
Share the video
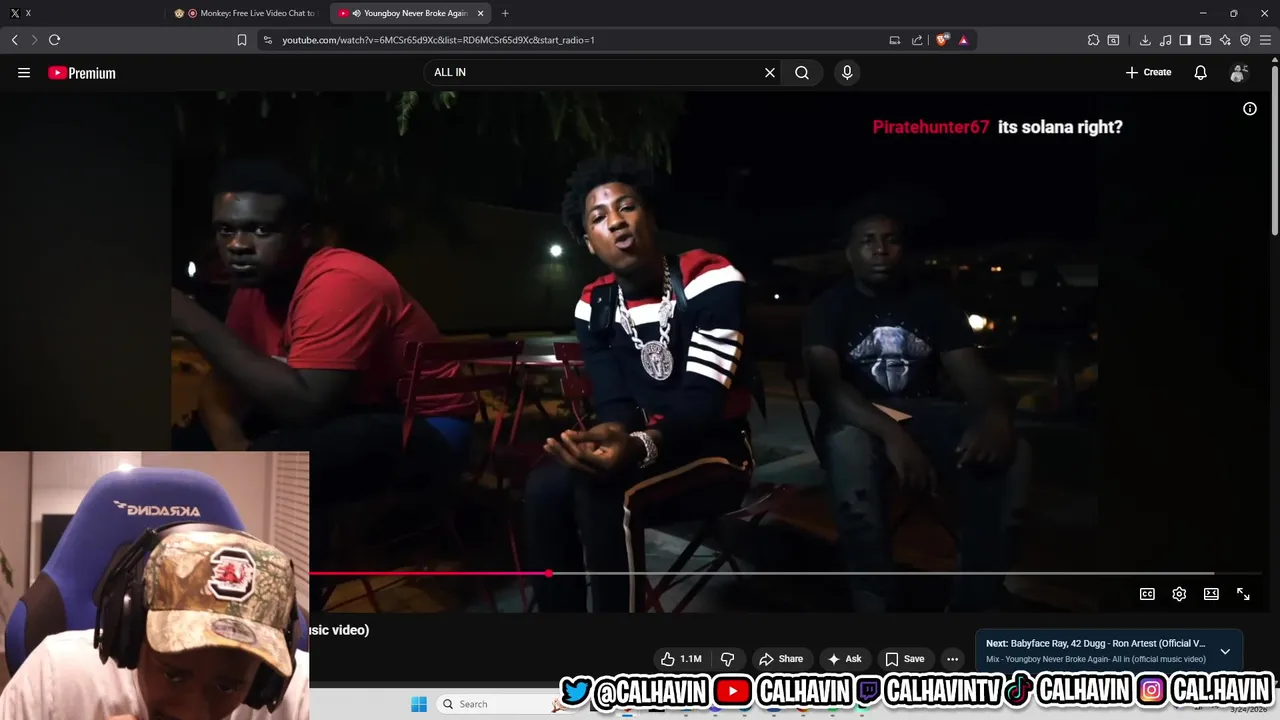(781, 659)
